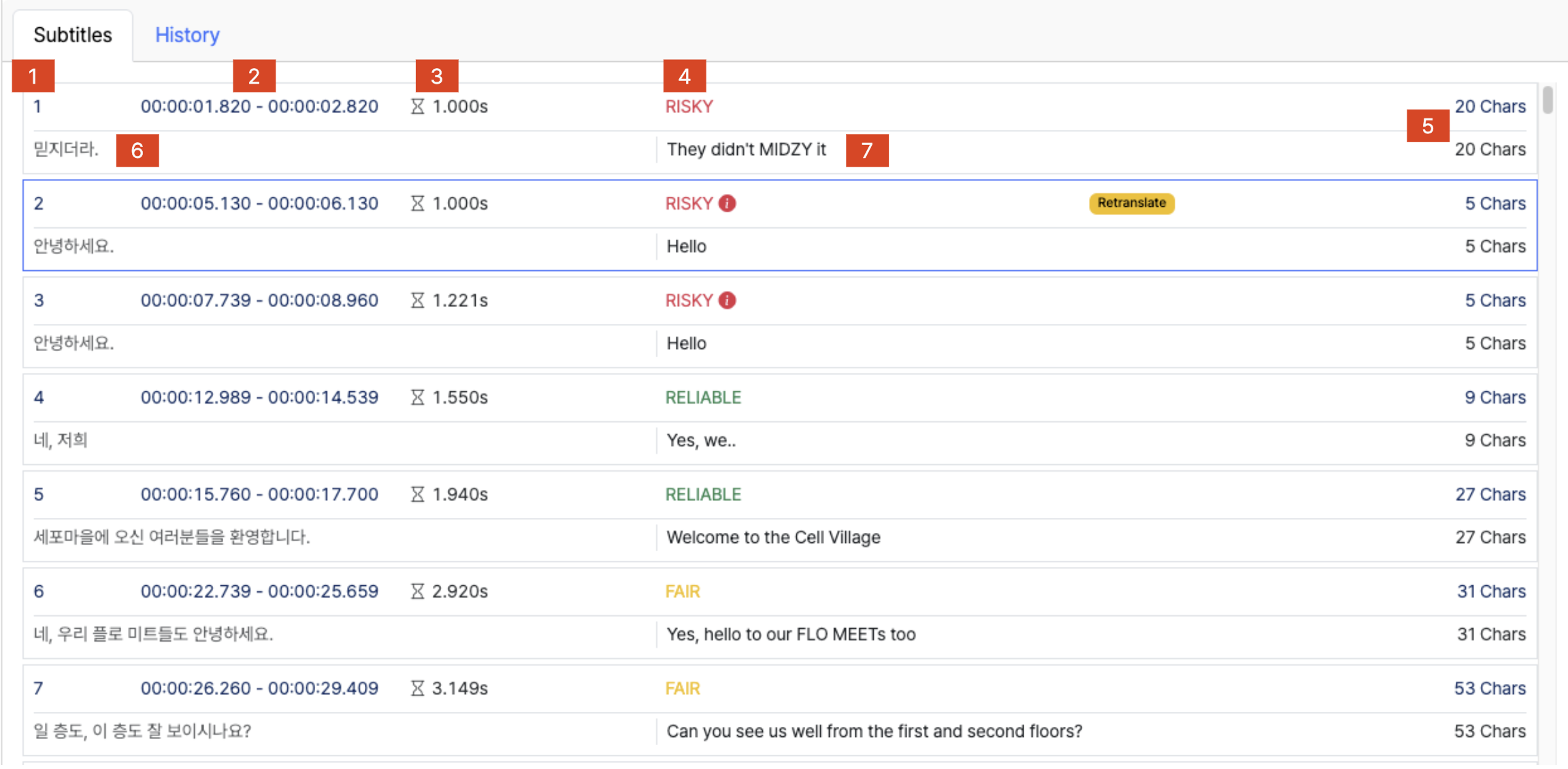
Task: Click timecode 00:00:15.760 - 00:00:17.700
Action: click(259, 494)
